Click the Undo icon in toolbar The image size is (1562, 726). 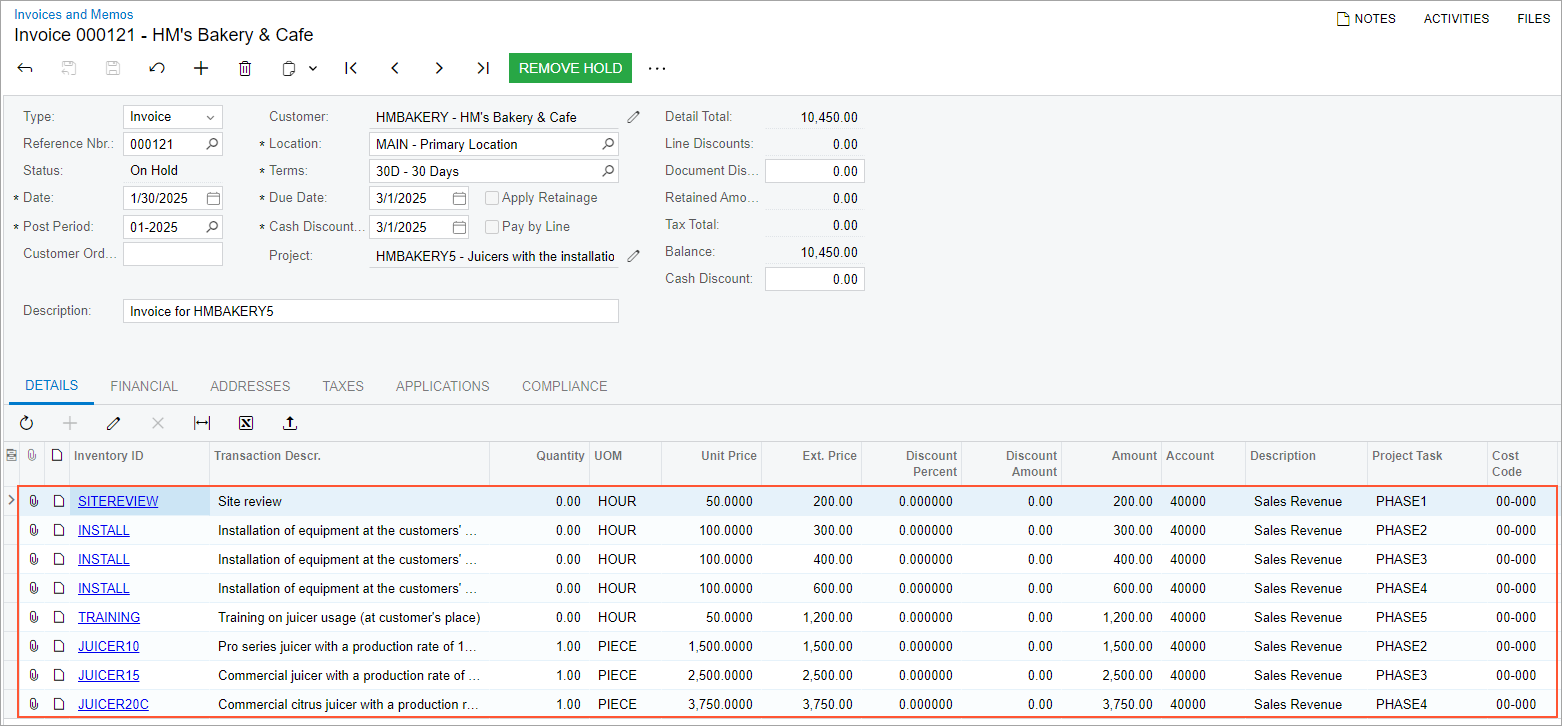157,68
